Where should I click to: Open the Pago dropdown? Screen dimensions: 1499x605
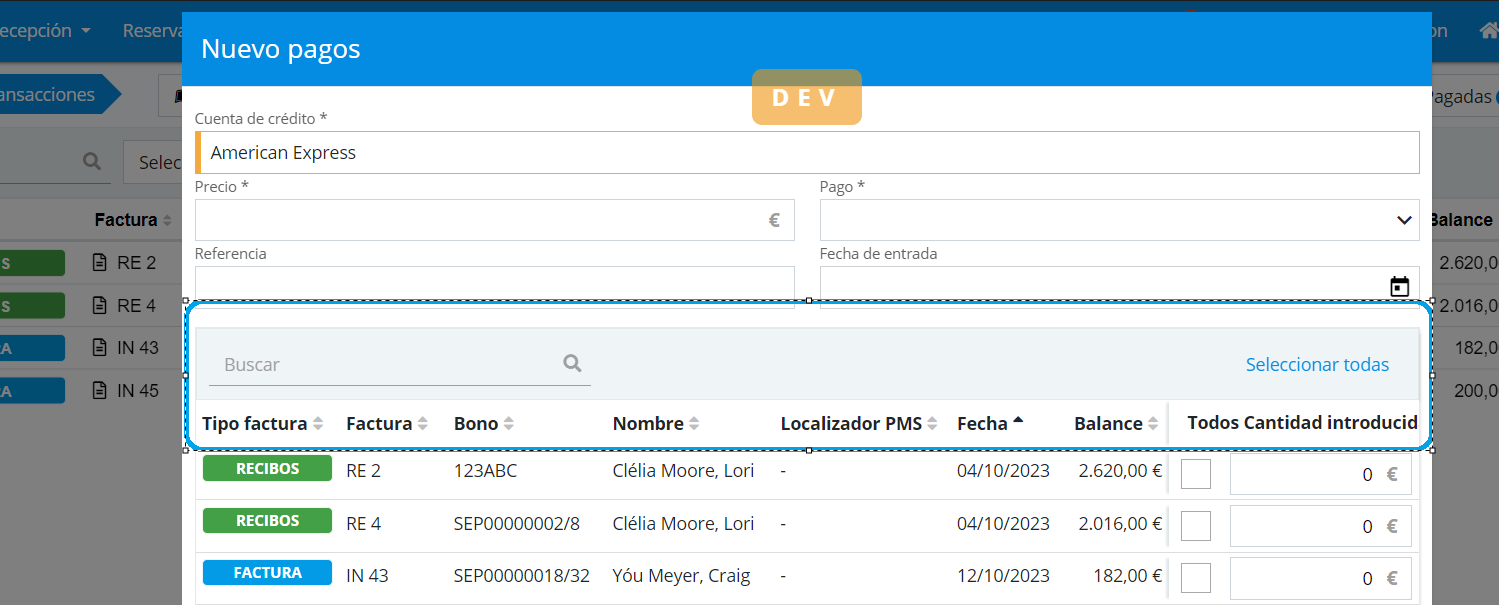(x=1118, y=220)
